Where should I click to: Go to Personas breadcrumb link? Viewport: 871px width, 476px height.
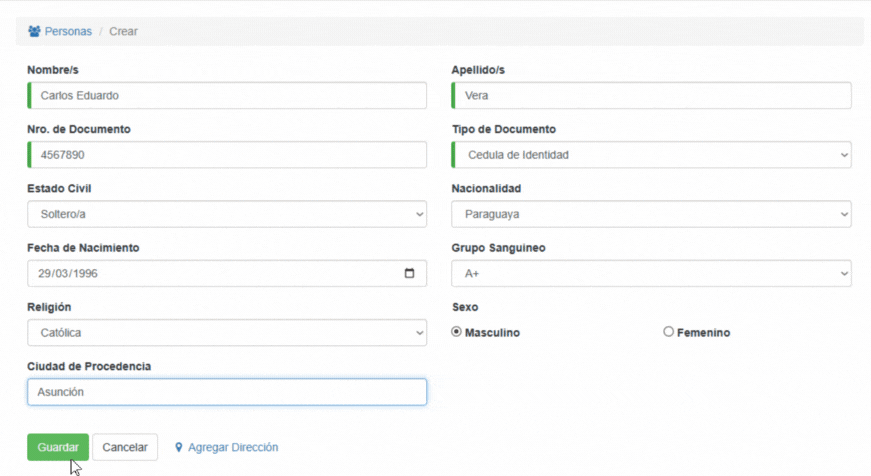pos(68,31)
